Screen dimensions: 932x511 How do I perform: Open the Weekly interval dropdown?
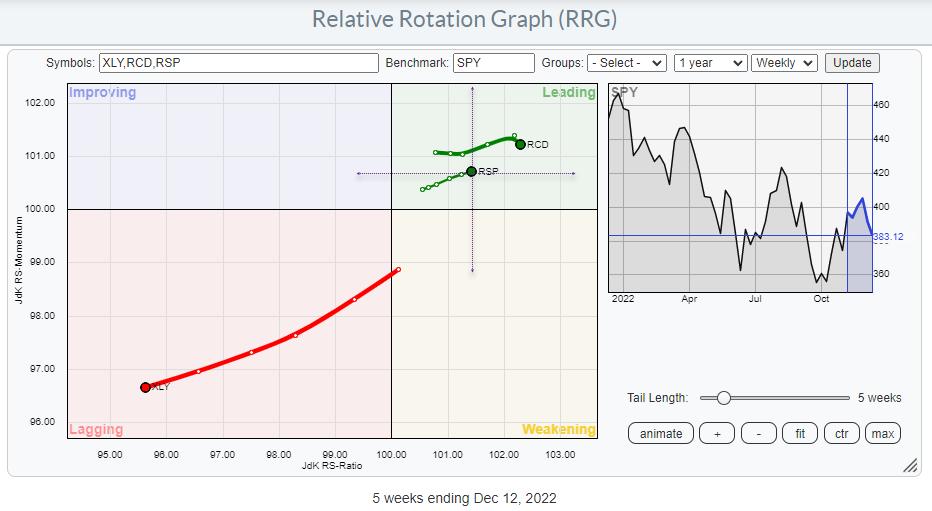coord(785,63)
